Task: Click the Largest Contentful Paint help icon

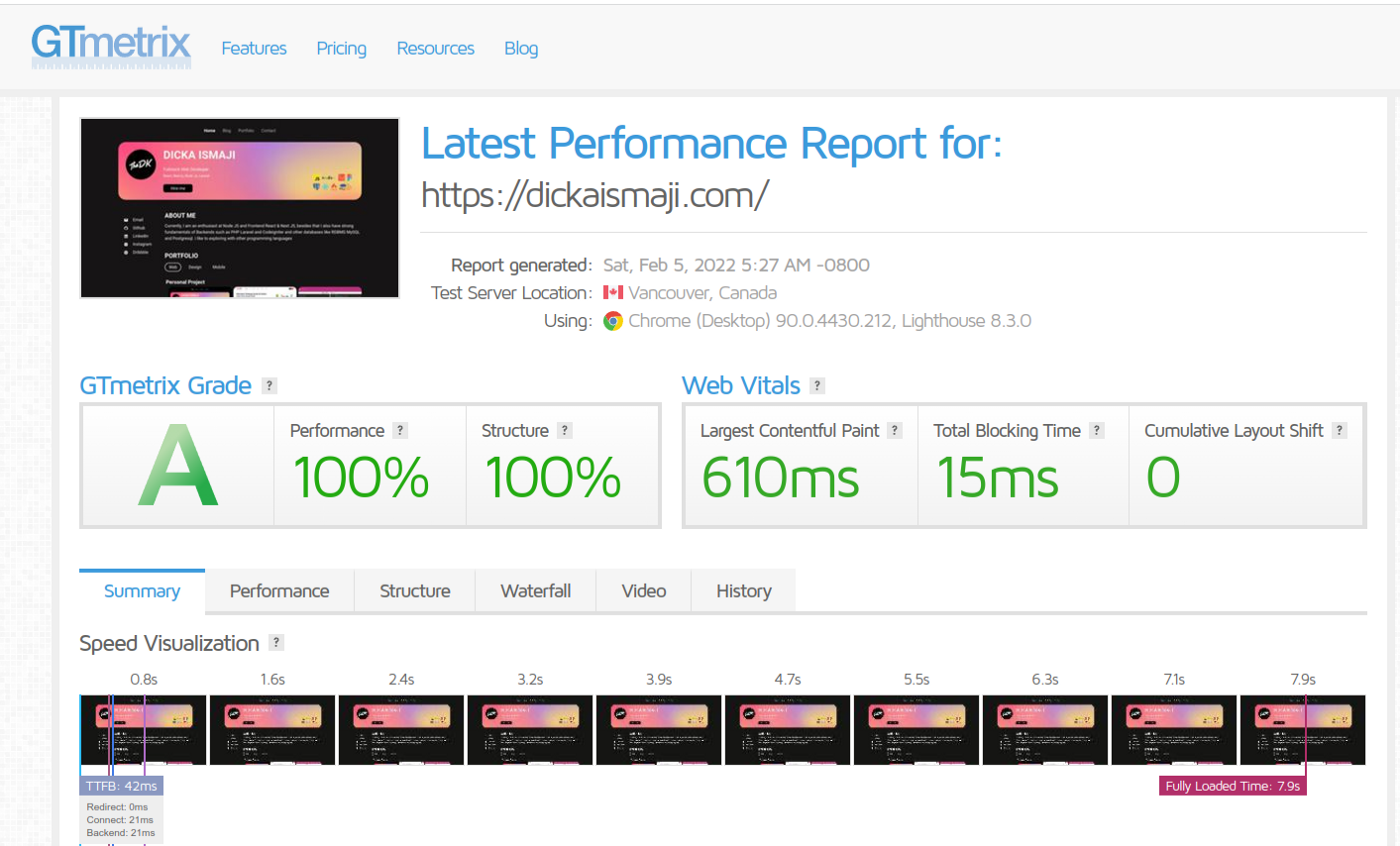Action: click(893, 430)
